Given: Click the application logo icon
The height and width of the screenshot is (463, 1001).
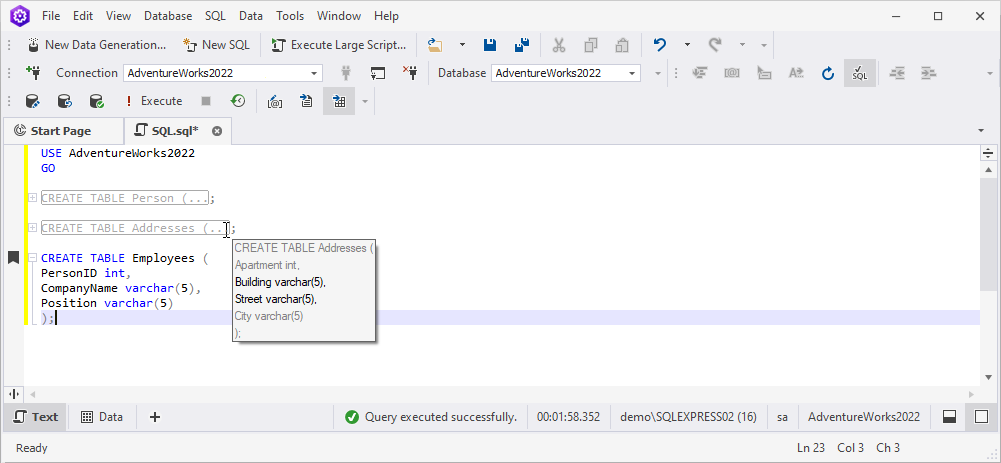Looking at the screenshot, I should coord(20,15).
